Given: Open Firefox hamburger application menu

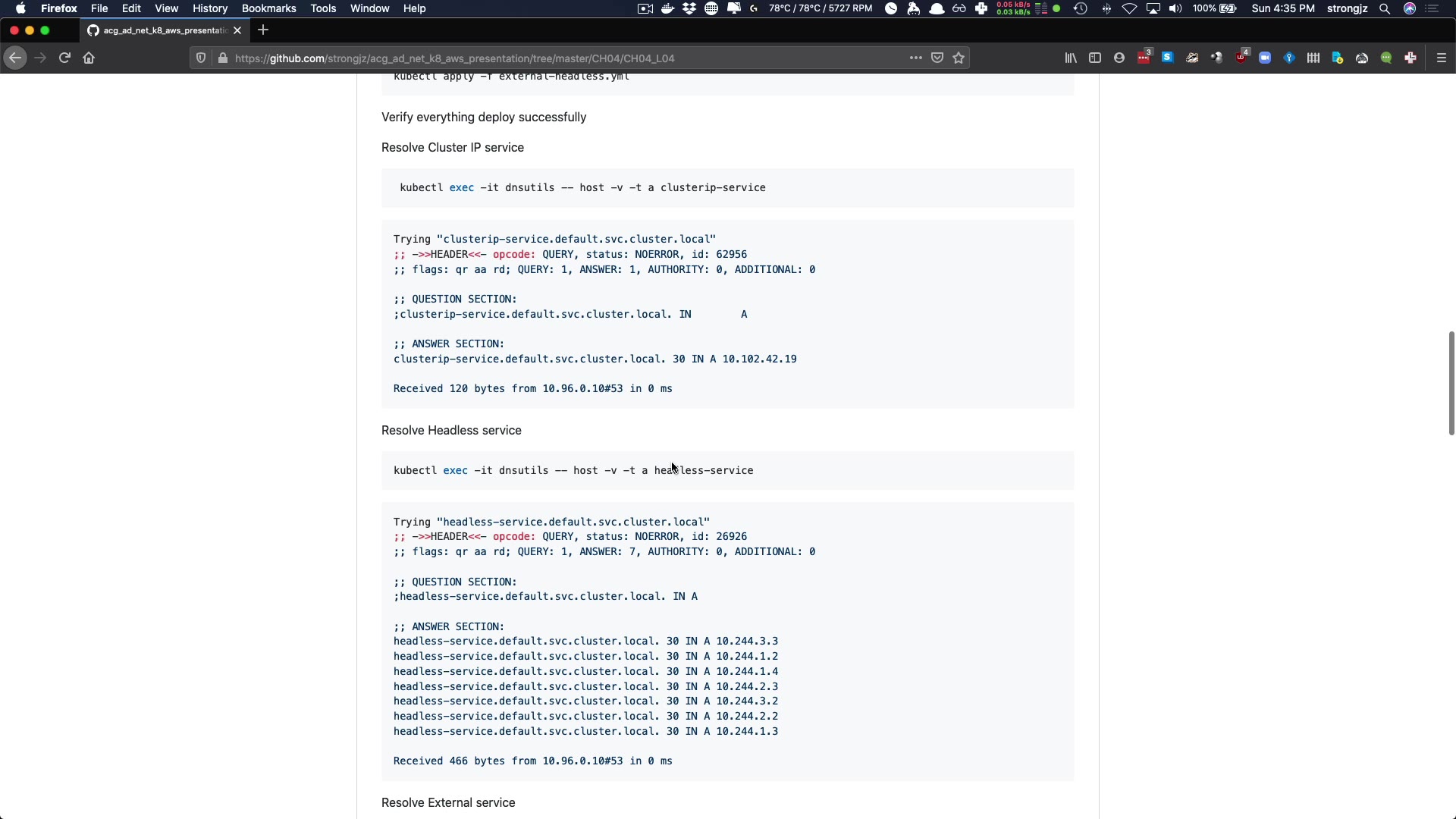Looking at the screenshot, I should coord(1442,58).
